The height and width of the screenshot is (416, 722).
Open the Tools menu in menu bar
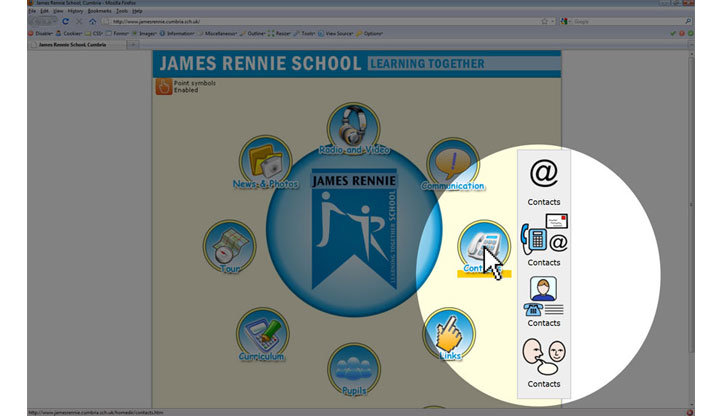(x=122, y=11)
